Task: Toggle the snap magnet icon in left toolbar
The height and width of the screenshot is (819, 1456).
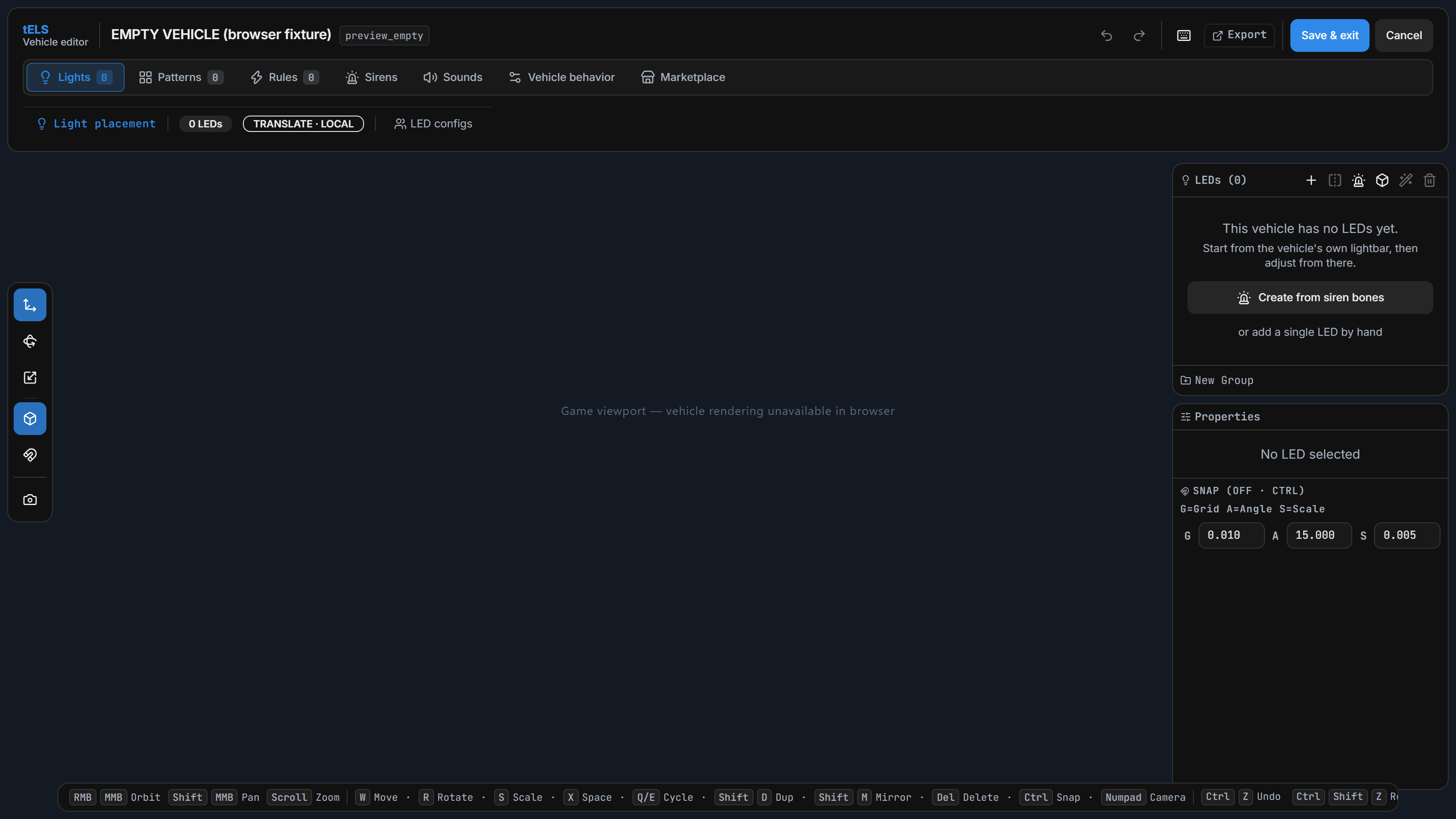Action: (30, 455)
